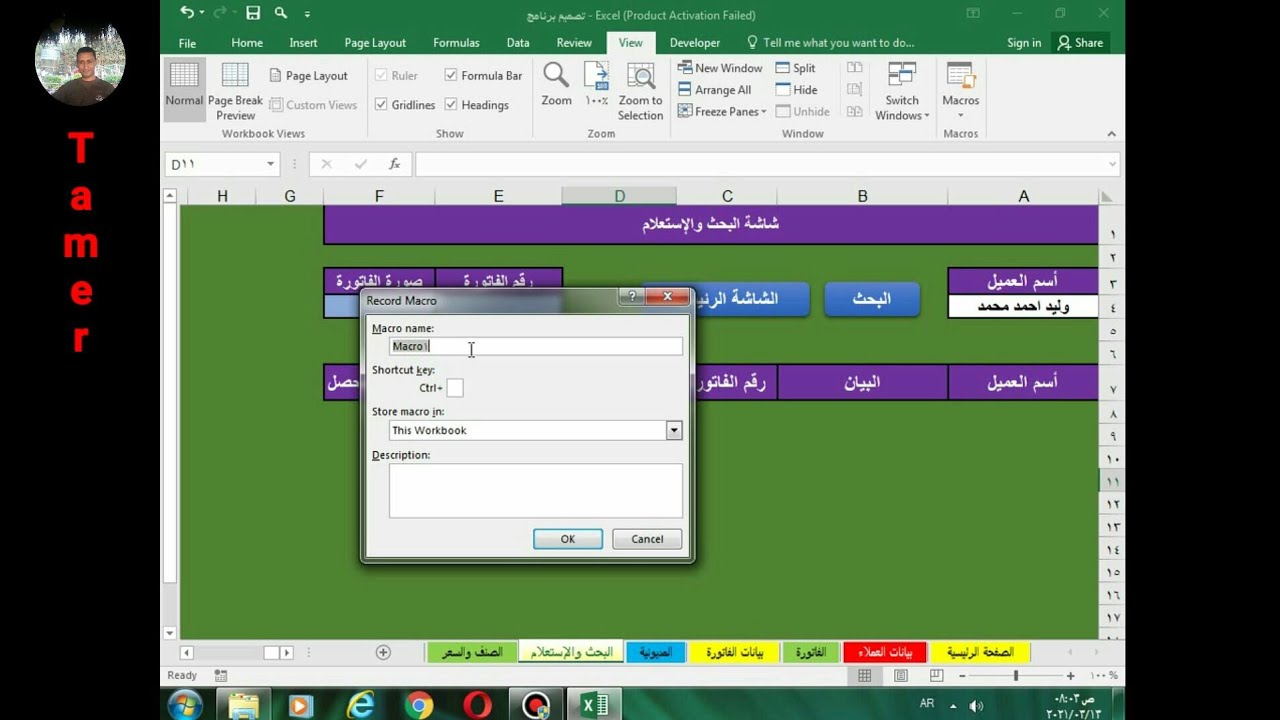Click macro recording icon in status bar
This screenshot has height=720, width=1280.
[221, 676]
